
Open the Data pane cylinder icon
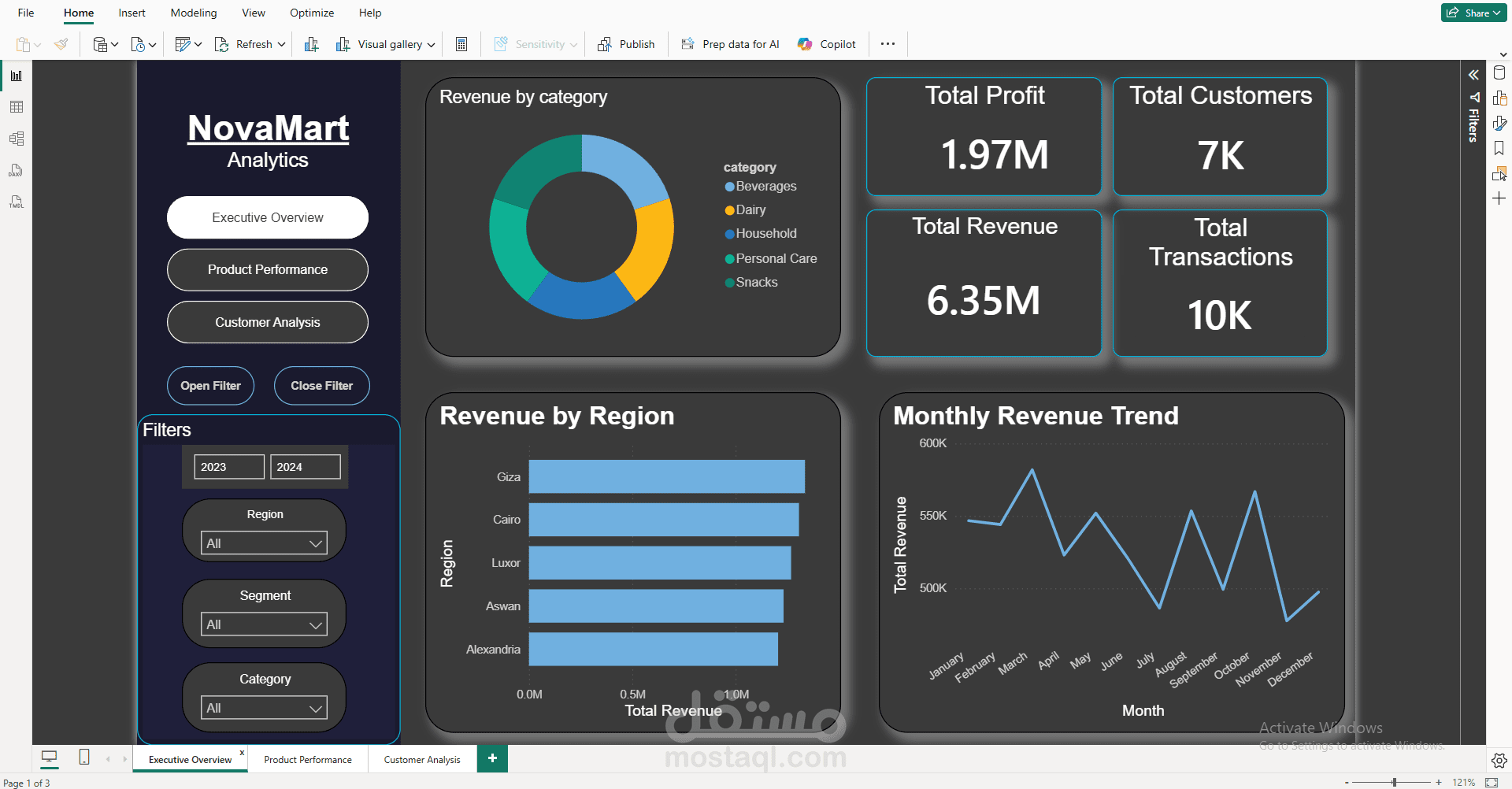[x=1499, y=73]
